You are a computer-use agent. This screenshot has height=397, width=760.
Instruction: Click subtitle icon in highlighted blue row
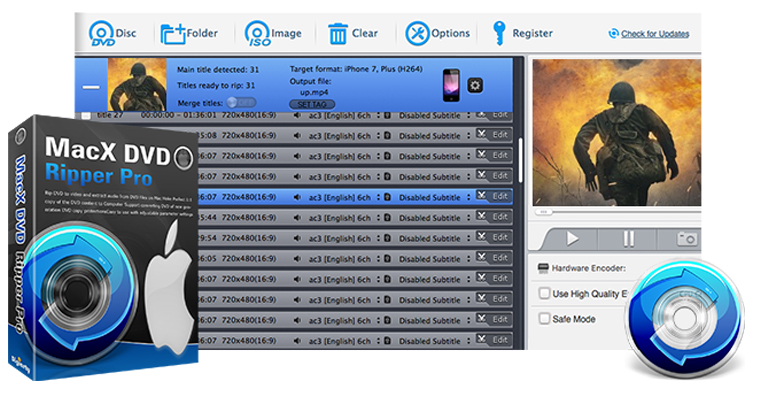387,197
